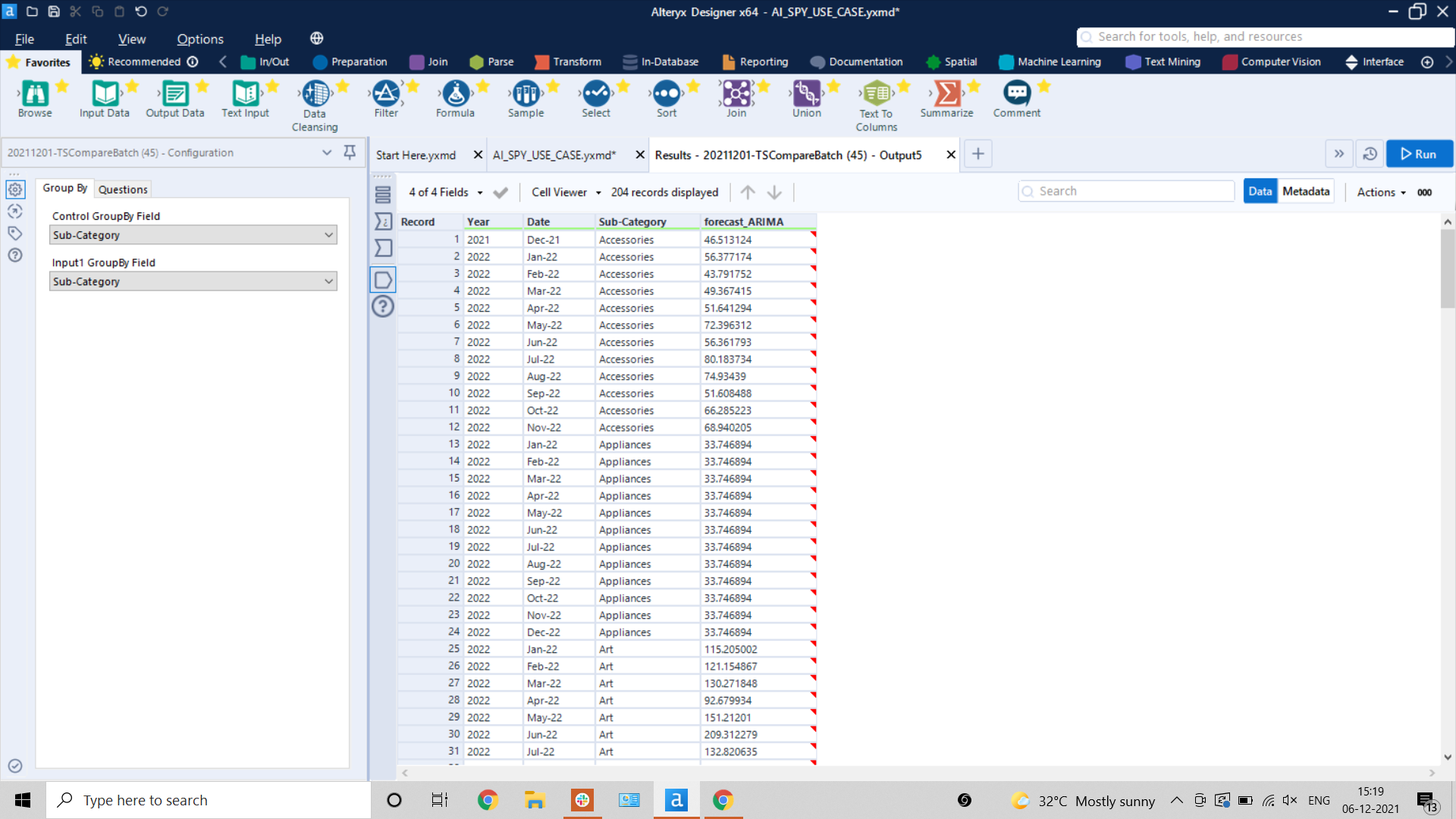1456x819 pixels.
Task: Select the Union tool
Action: (805, 97)
